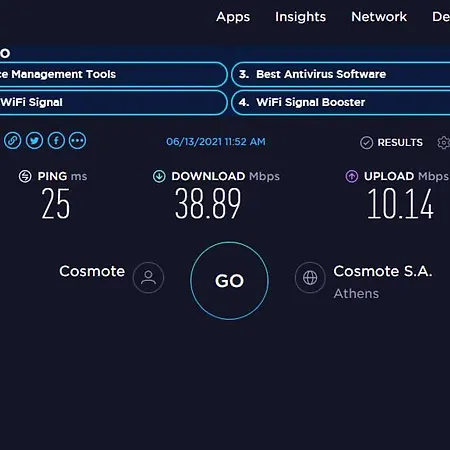Open the settings gear icon
450x450 pixels.
444,143
